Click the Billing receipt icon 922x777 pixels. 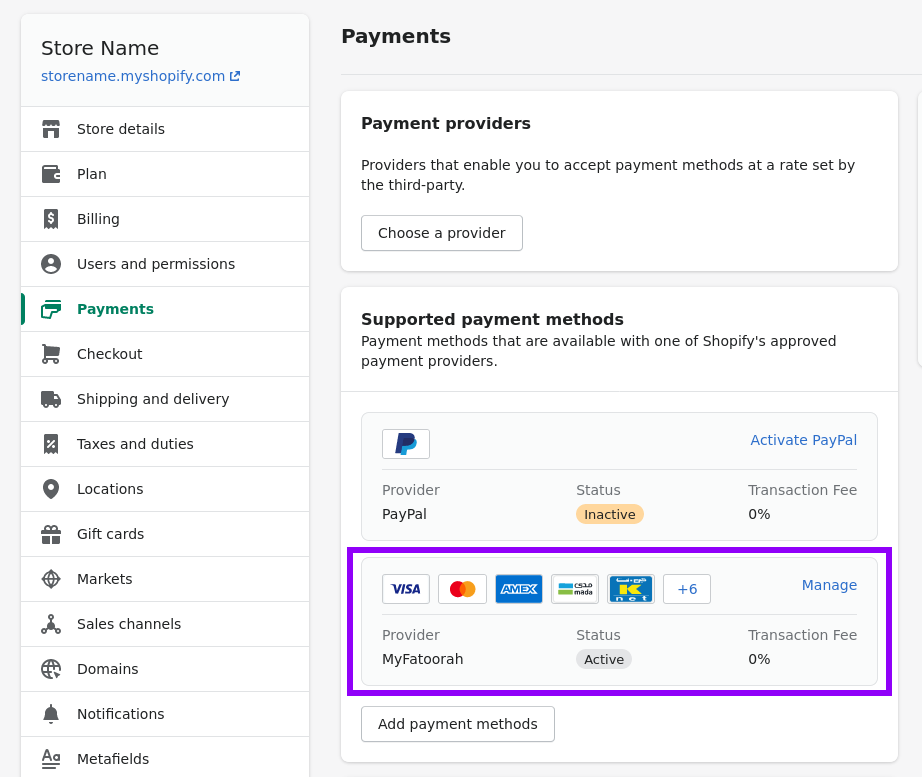51,219
